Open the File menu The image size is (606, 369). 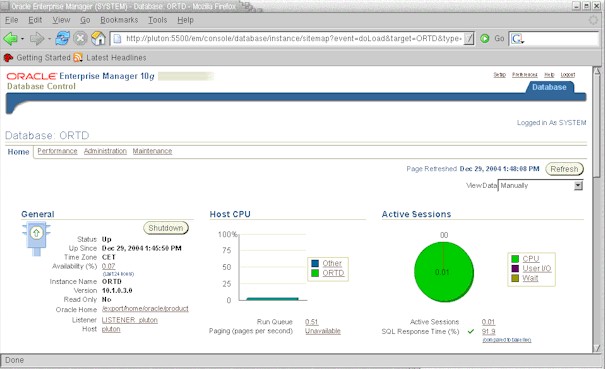click(12, 20)
